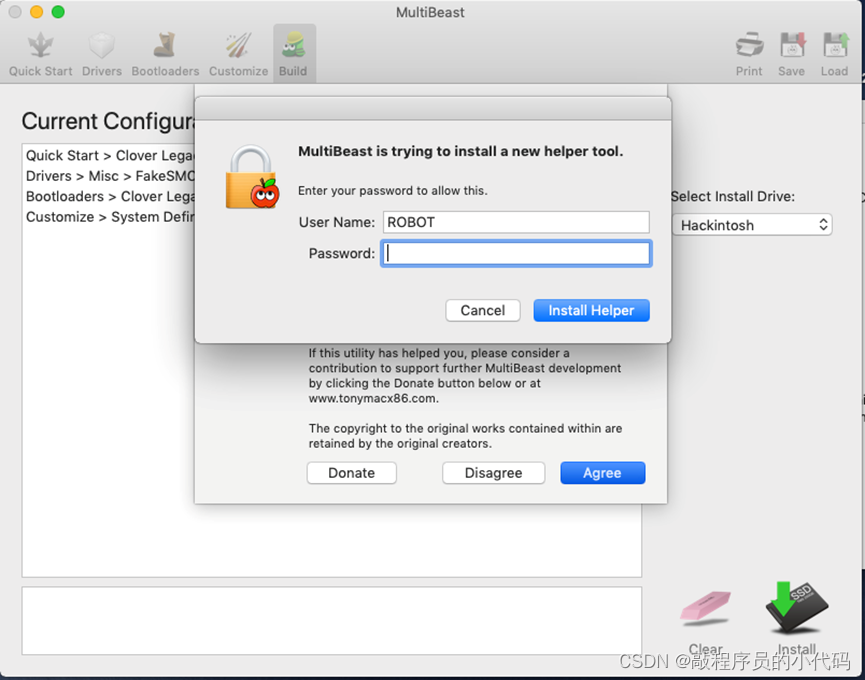Select the Drivers > Misc > FakeSMC row
Viewport: 865px width, 680px height.
tap(110, 176)
